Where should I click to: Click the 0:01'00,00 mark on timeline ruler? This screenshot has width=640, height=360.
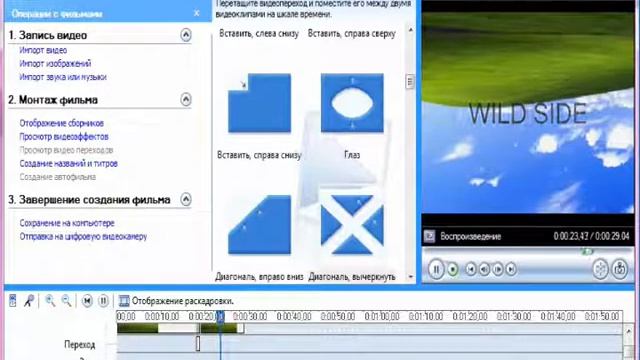pyautogui.click(x=382, y=316)
